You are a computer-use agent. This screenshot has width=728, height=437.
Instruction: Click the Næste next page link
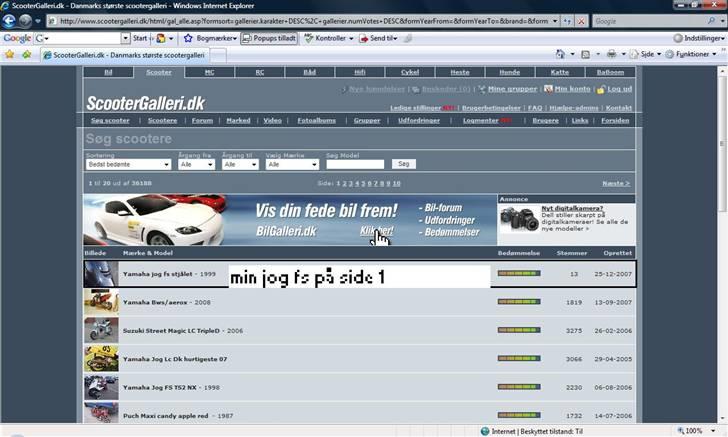coord(616,183)
